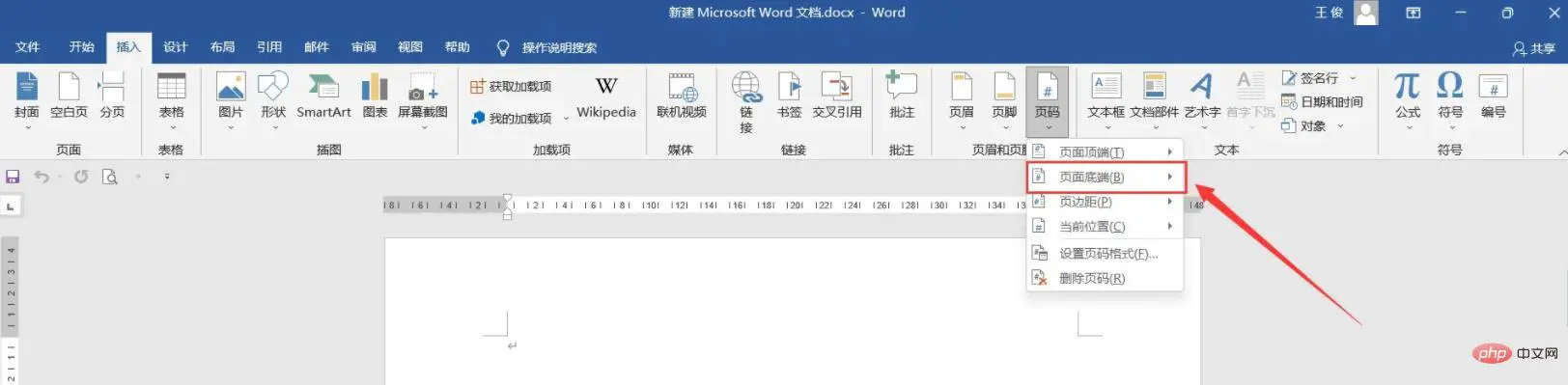Viewport: 1568px width, 385px height.
Task: Expand the object (对象) dropdown arrow
Action: [1340, 125]
